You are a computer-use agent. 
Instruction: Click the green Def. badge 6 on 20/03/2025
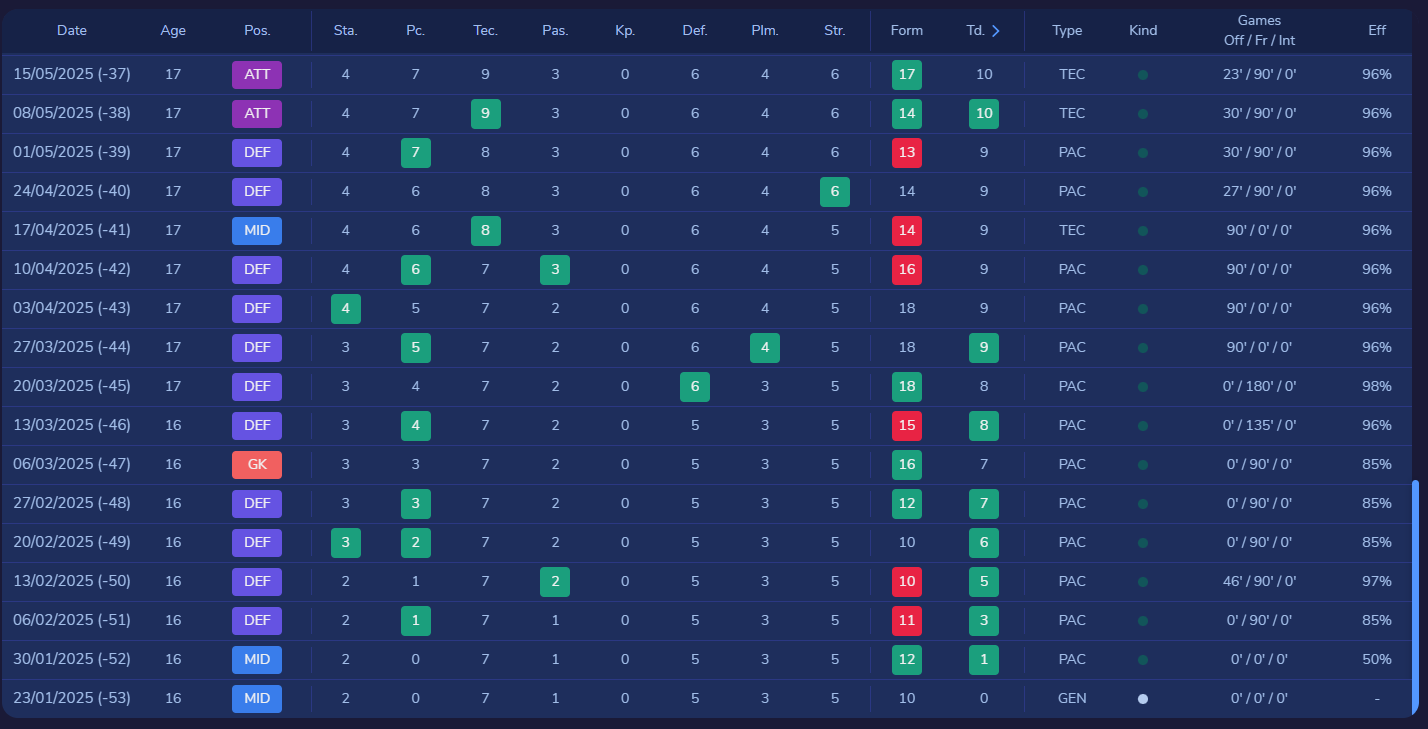[x=694, y=387]
